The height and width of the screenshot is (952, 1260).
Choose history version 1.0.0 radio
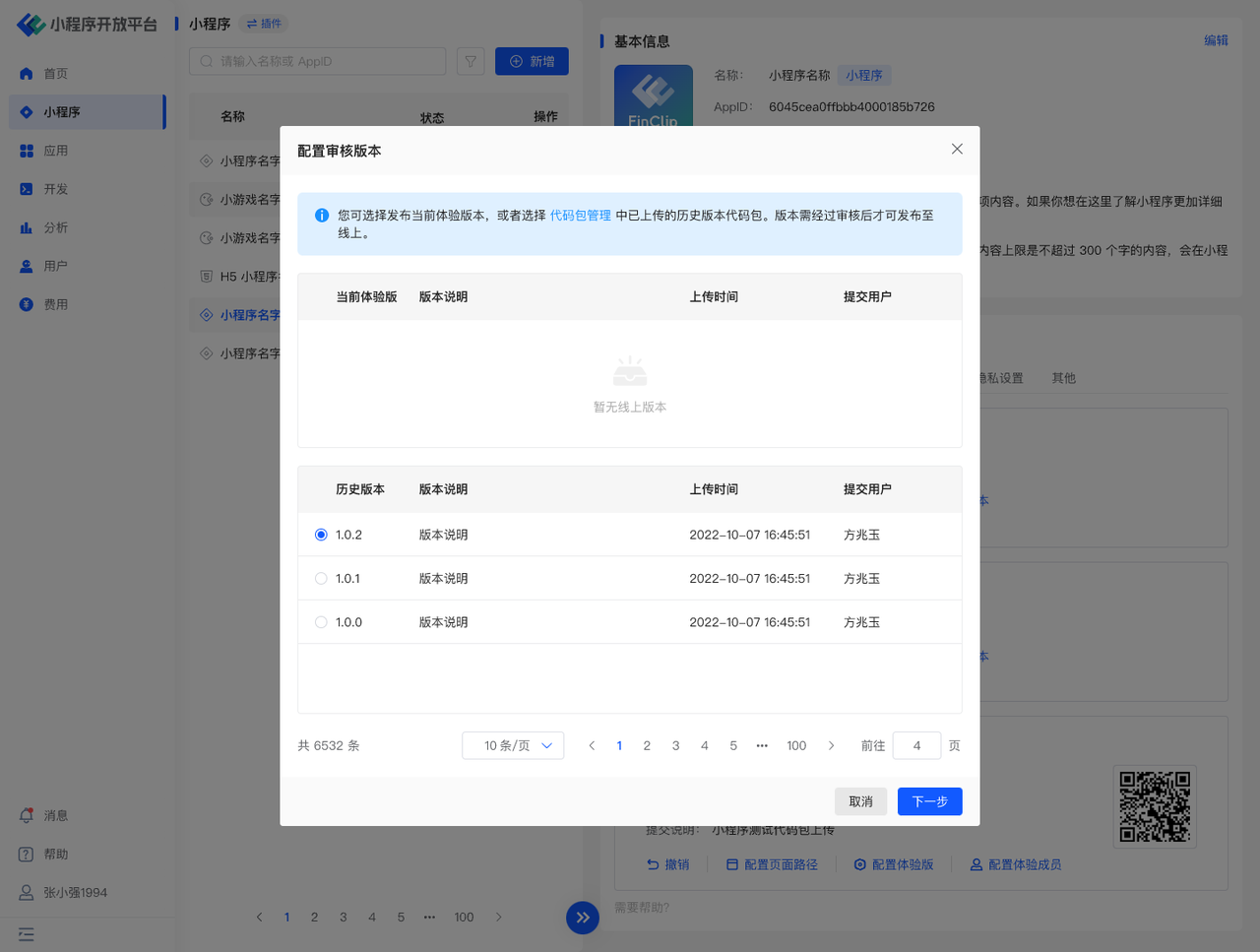(321, 622)
